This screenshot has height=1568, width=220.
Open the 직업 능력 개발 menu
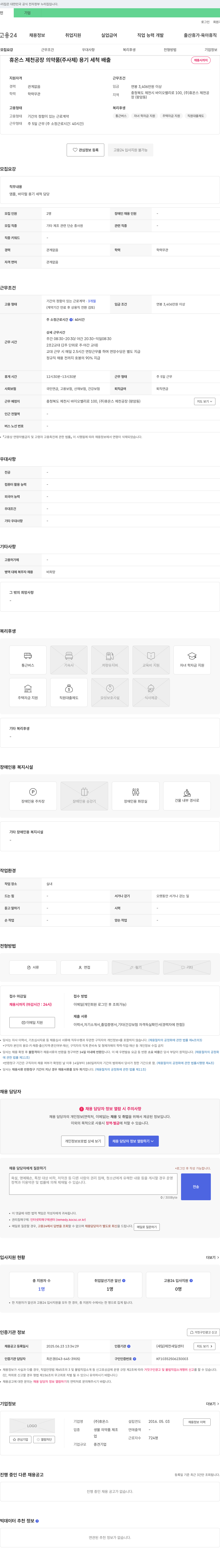point(151,35)
